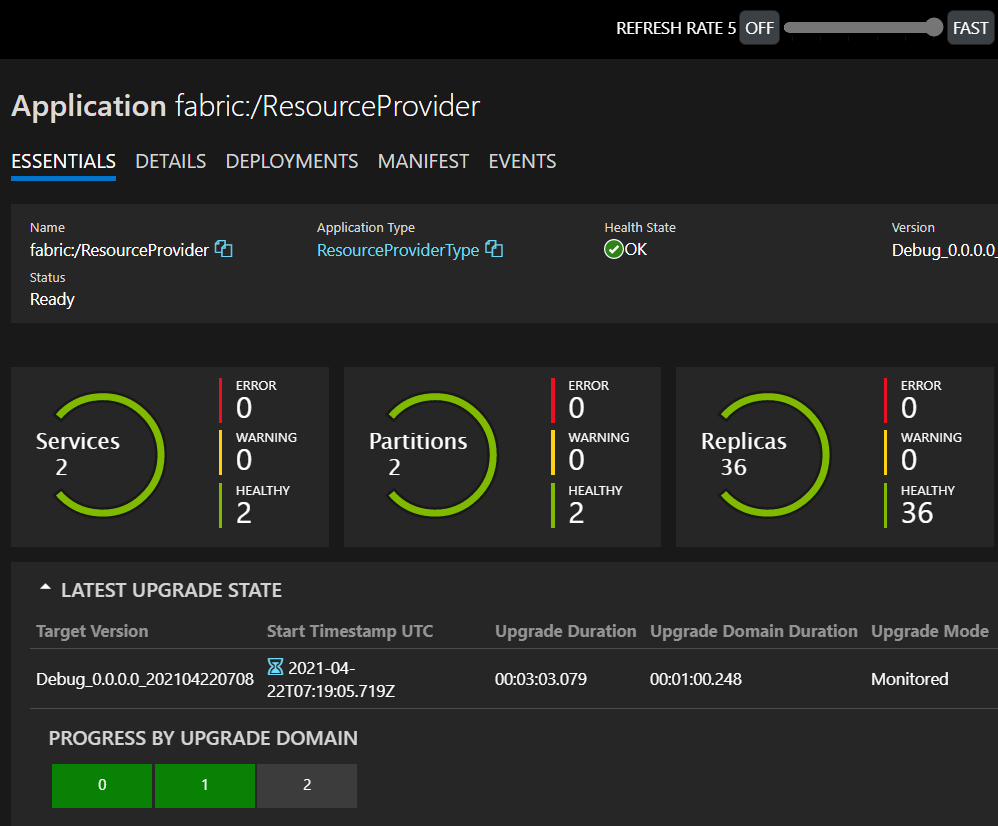Click the Replicas healthy count 36

917,513
